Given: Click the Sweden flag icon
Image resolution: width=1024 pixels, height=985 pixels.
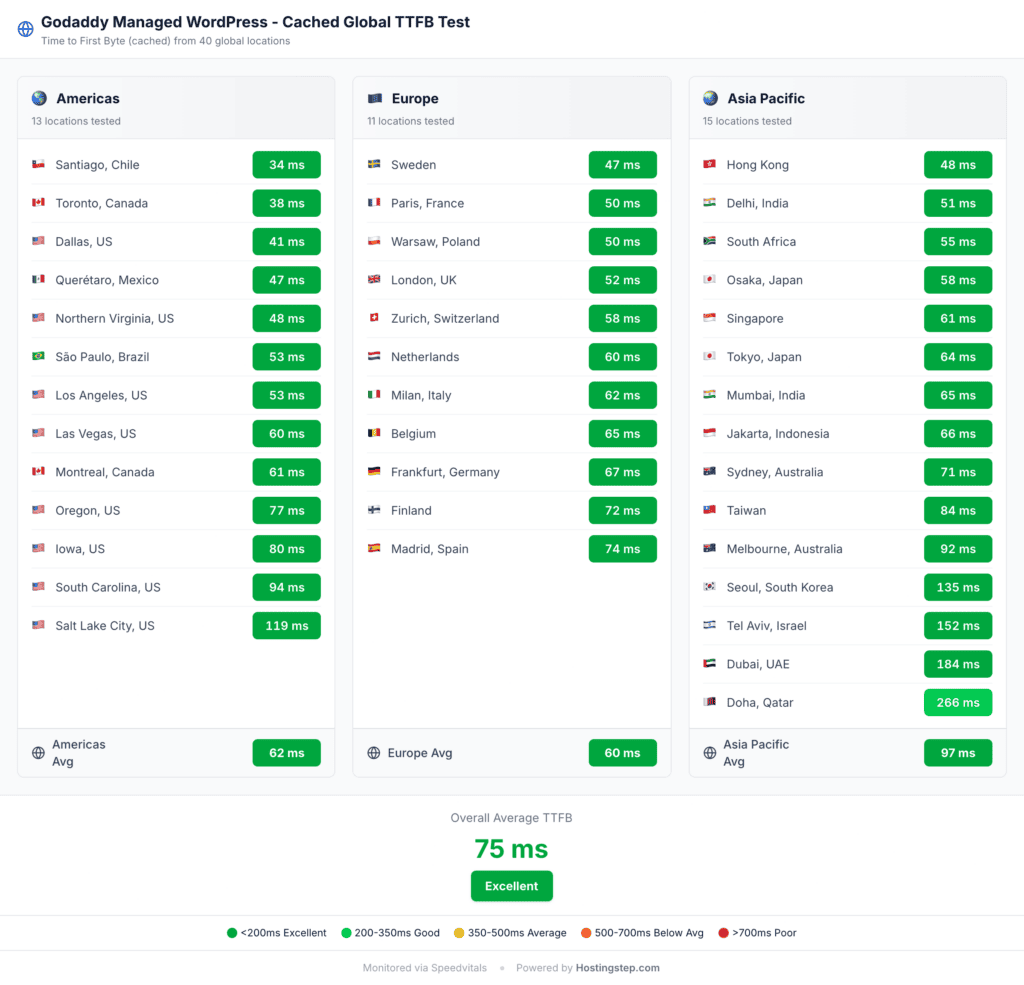Looking at the screenshot, I should click(x=374, y=164).
